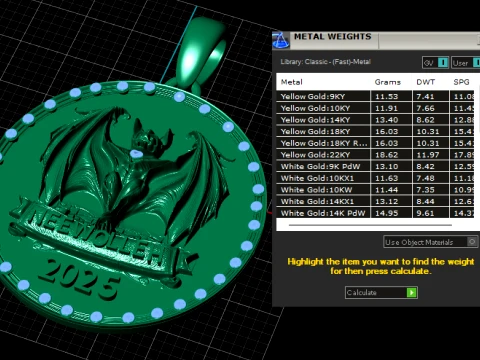Select the White Gold:10KW row
Viewport: 480px width, 360px height.
(375, 190)
